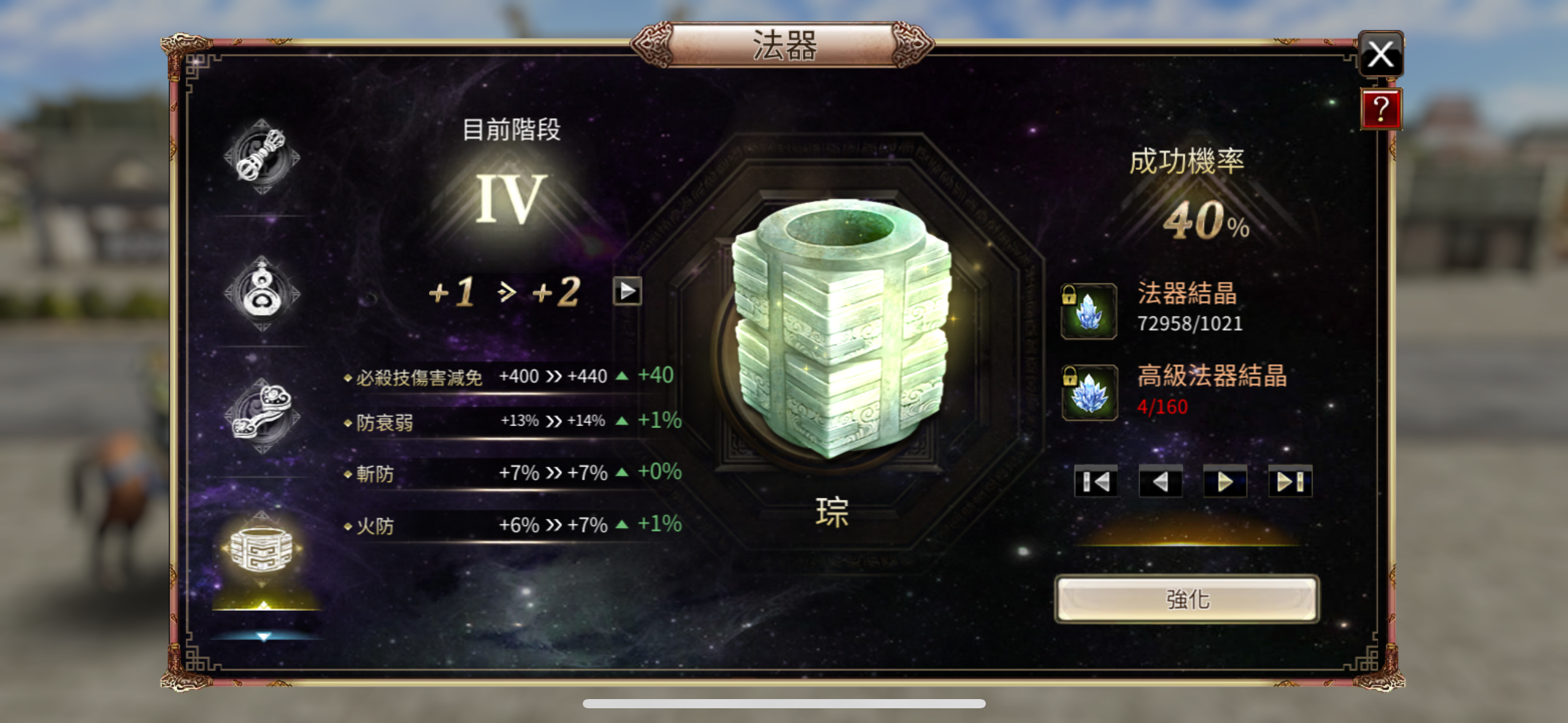Jump to last enhancement stage
This screenshot has width=1568, height=723.
(1290, 481)
